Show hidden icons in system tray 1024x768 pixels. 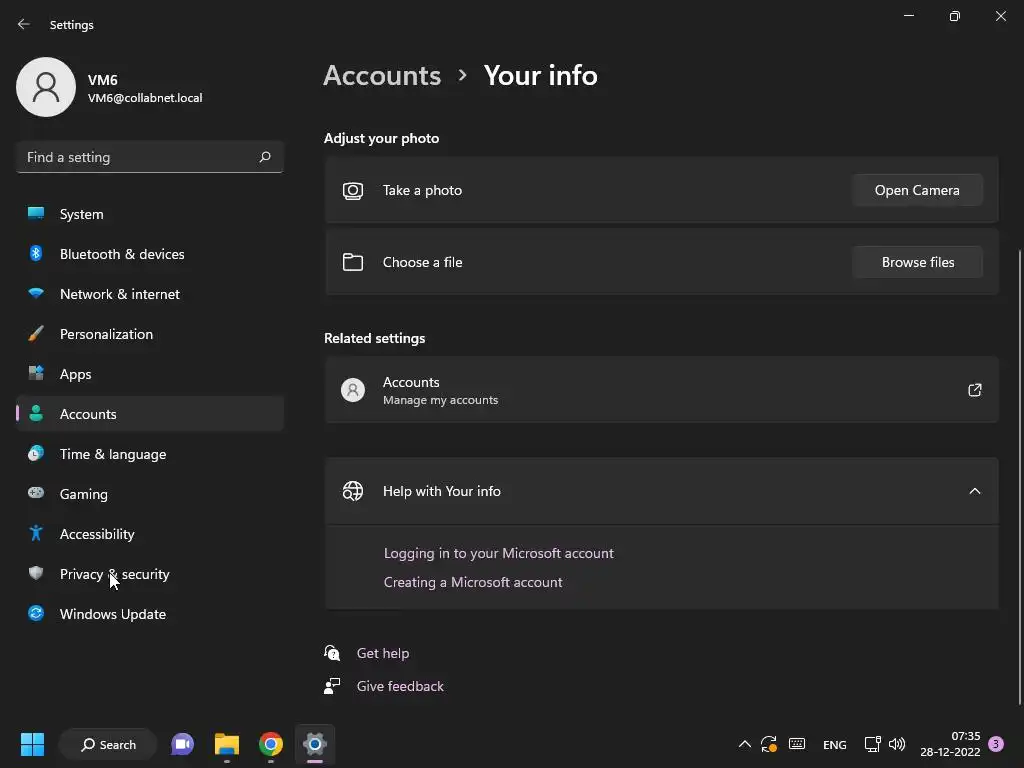coord(744,744)
